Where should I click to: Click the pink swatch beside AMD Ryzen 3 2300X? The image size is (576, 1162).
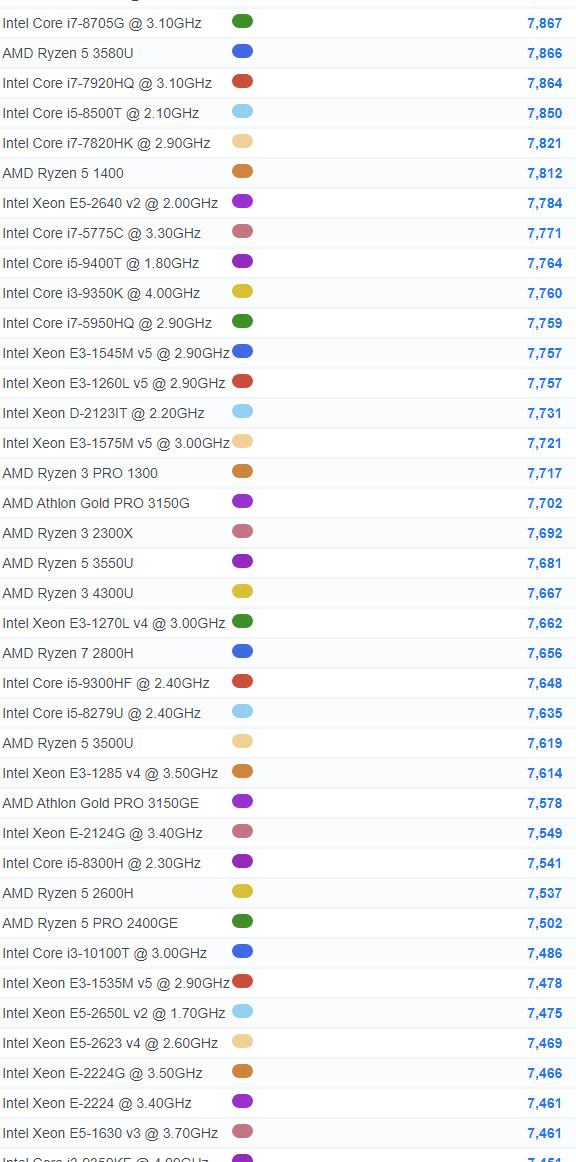(x=242, y=531)
